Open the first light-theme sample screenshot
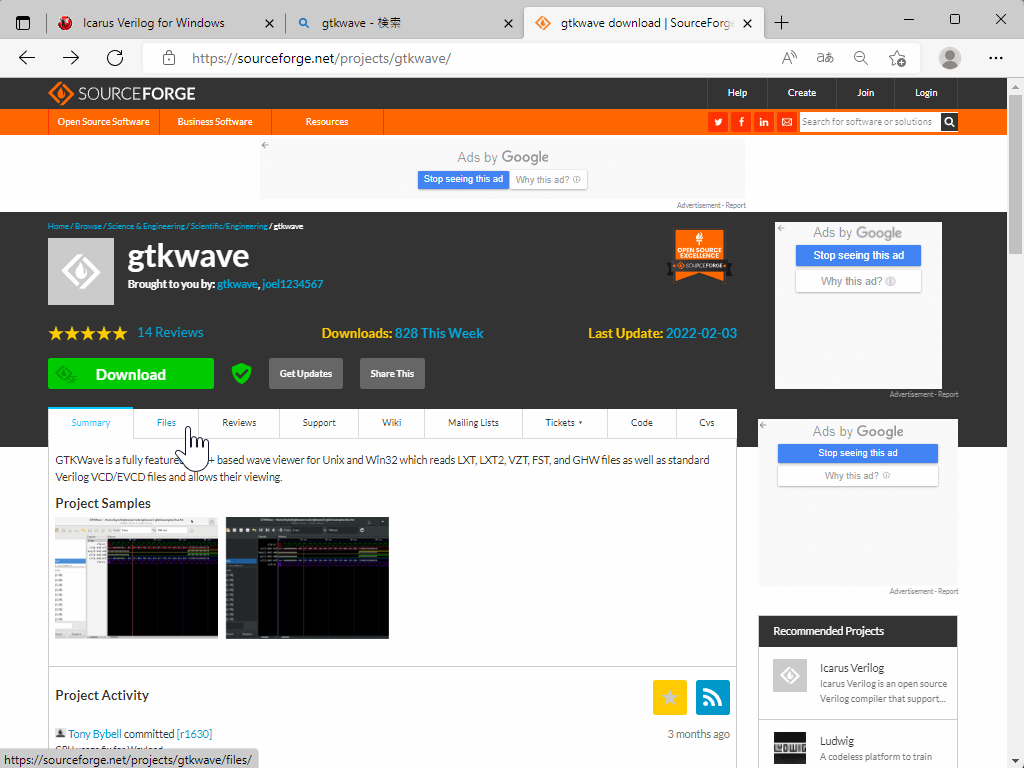The width and height of the screenshot is (1024, 768). 136,578
